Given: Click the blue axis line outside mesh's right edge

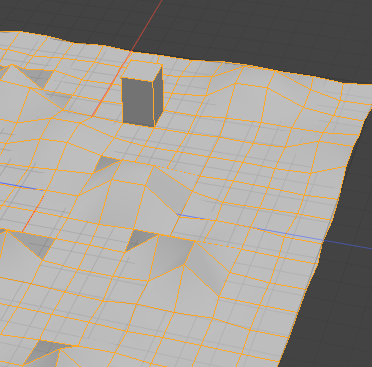Looking at the screenshot, I should click(x=347, y=244).
